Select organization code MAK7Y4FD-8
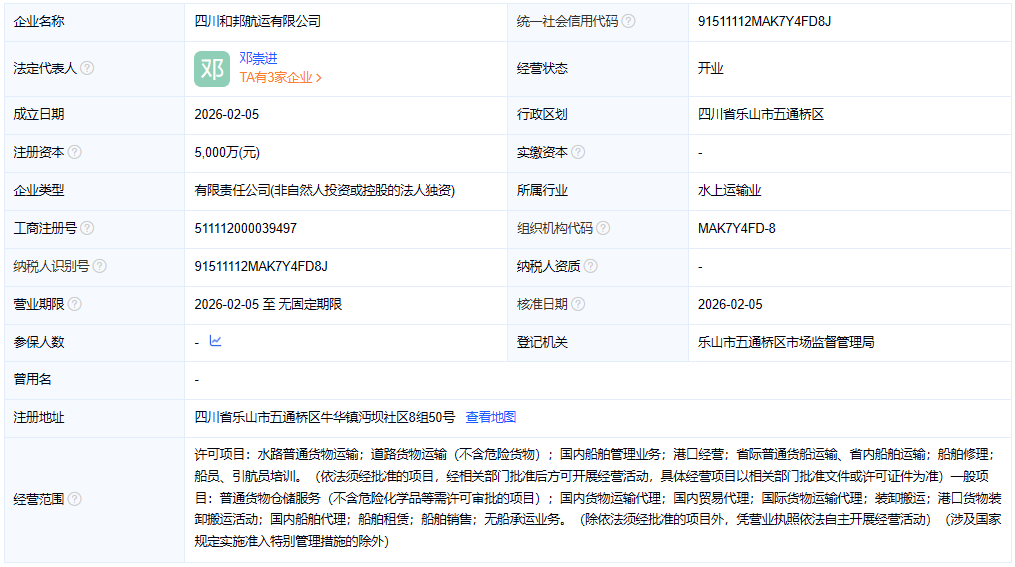Screen dimensions: 1015x567 pos(737,228)
